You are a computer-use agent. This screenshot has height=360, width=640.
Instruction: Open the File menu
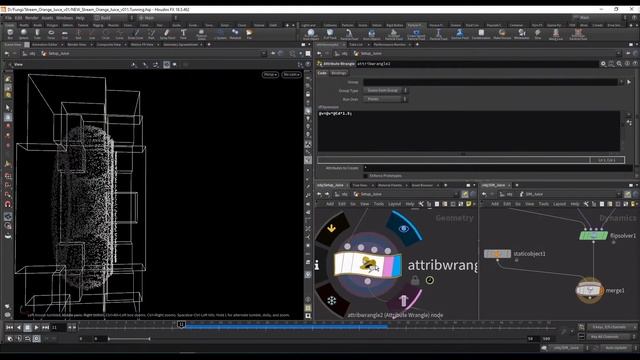tap(8, 18)
